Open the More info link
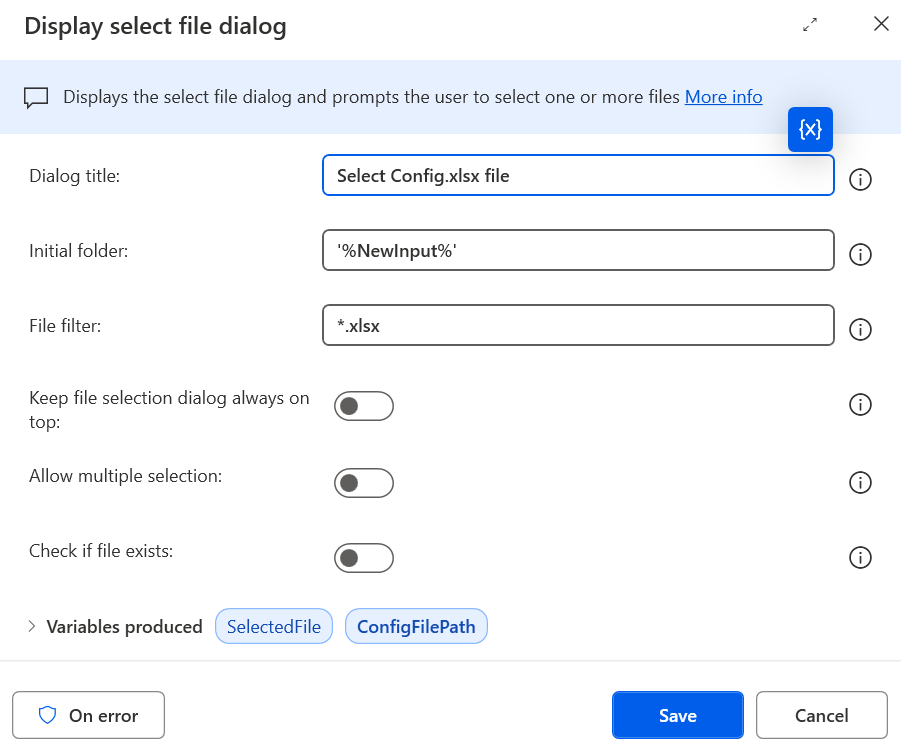 pyautogui.click(x=723, y=97)
